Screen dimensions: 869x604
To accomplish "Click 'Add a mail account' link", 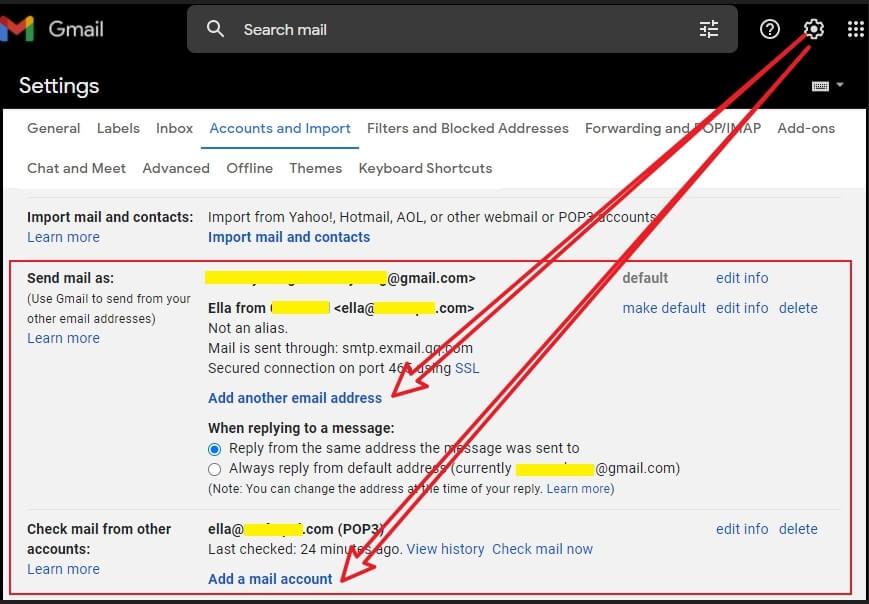I will tap(270, 579).
